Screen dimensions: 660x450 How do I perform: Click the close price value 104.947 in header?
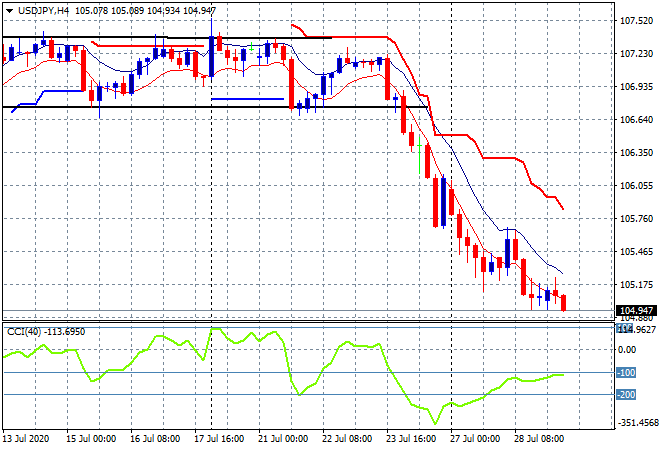[x=200, y=11]
